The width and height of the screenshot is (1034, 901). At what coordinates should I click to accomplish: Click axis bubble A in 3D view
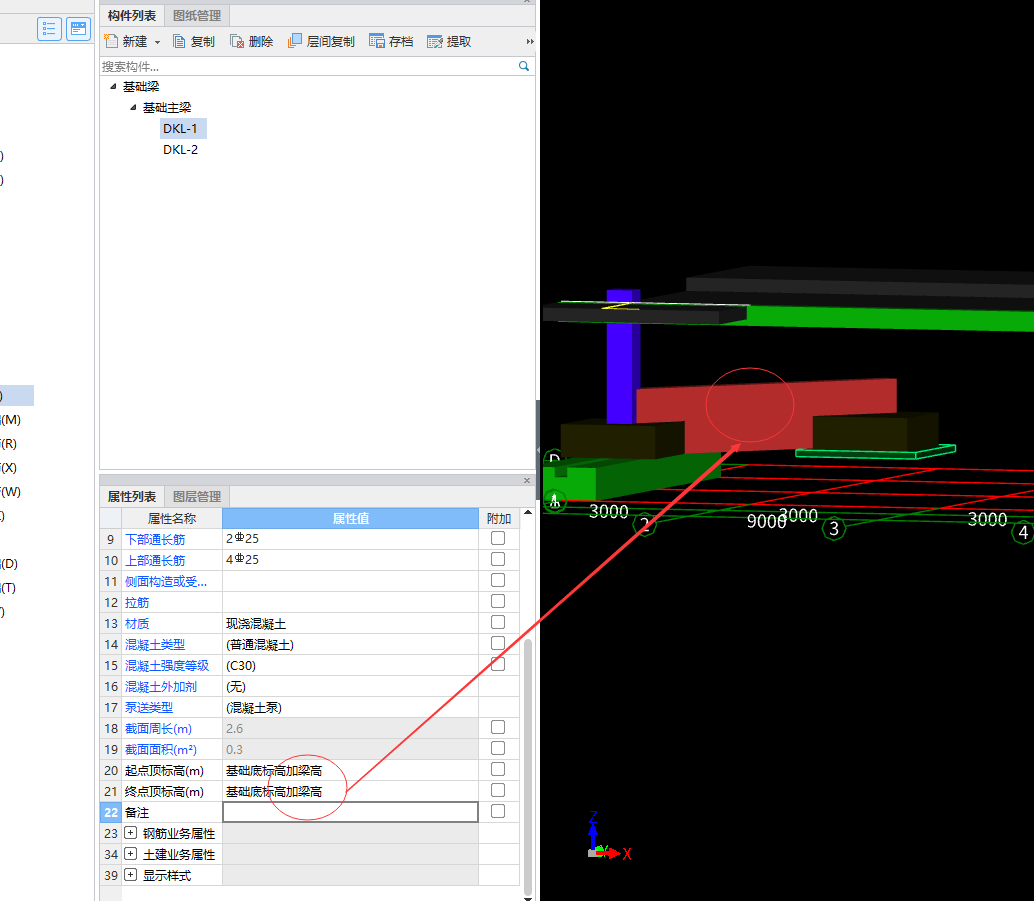coord(555,501)
